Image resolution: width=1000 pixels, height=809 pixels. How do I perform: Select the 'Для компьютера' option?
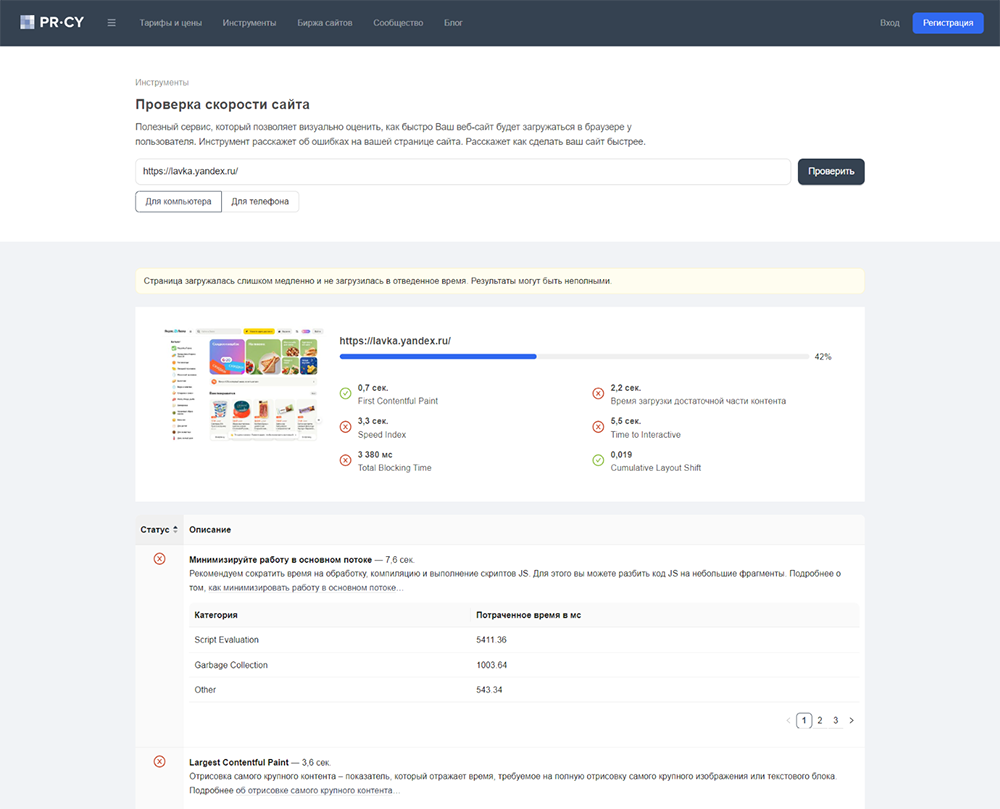point(179,201)
